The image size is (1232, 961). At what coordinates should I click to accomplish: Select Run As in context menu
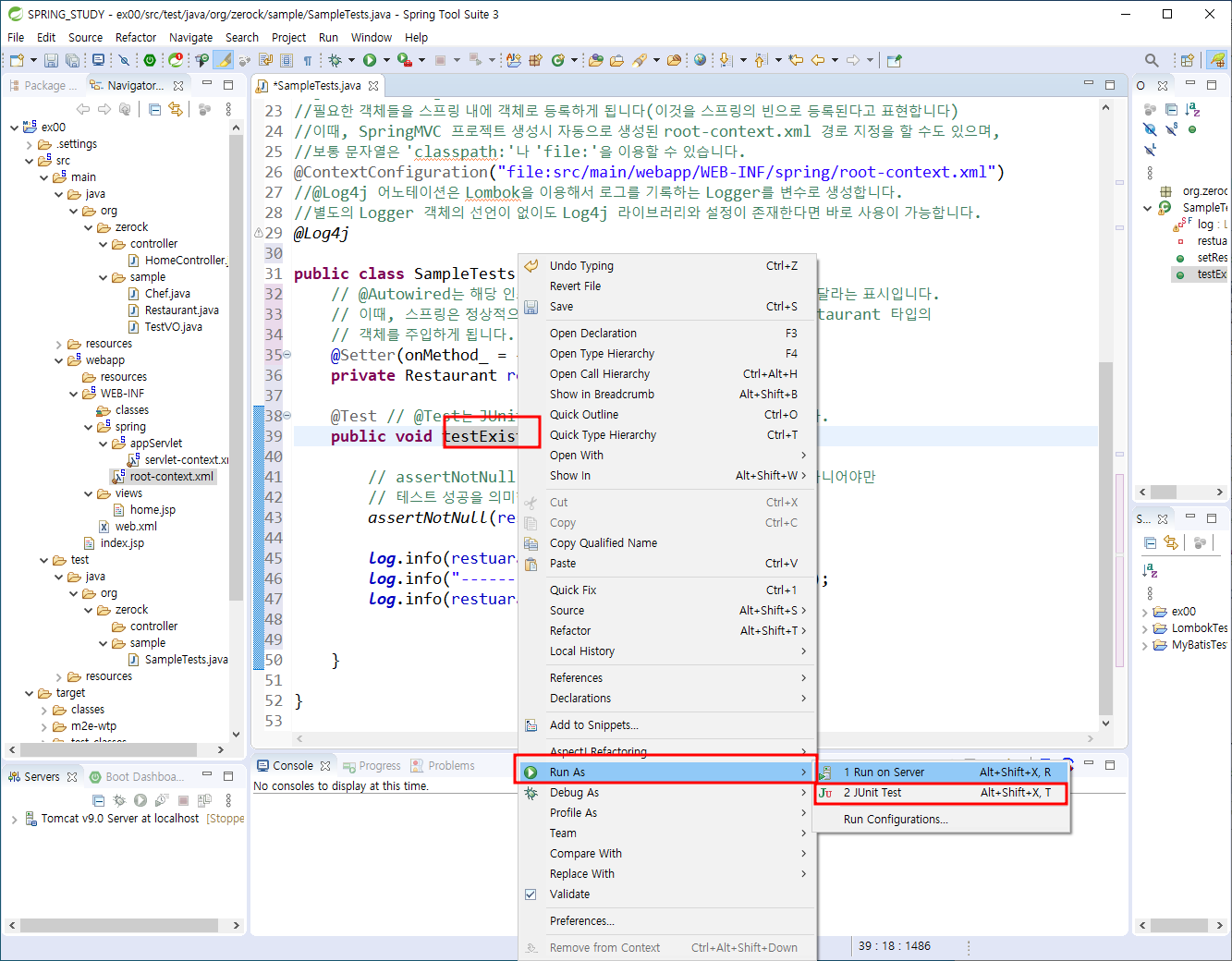pos(665,772)
